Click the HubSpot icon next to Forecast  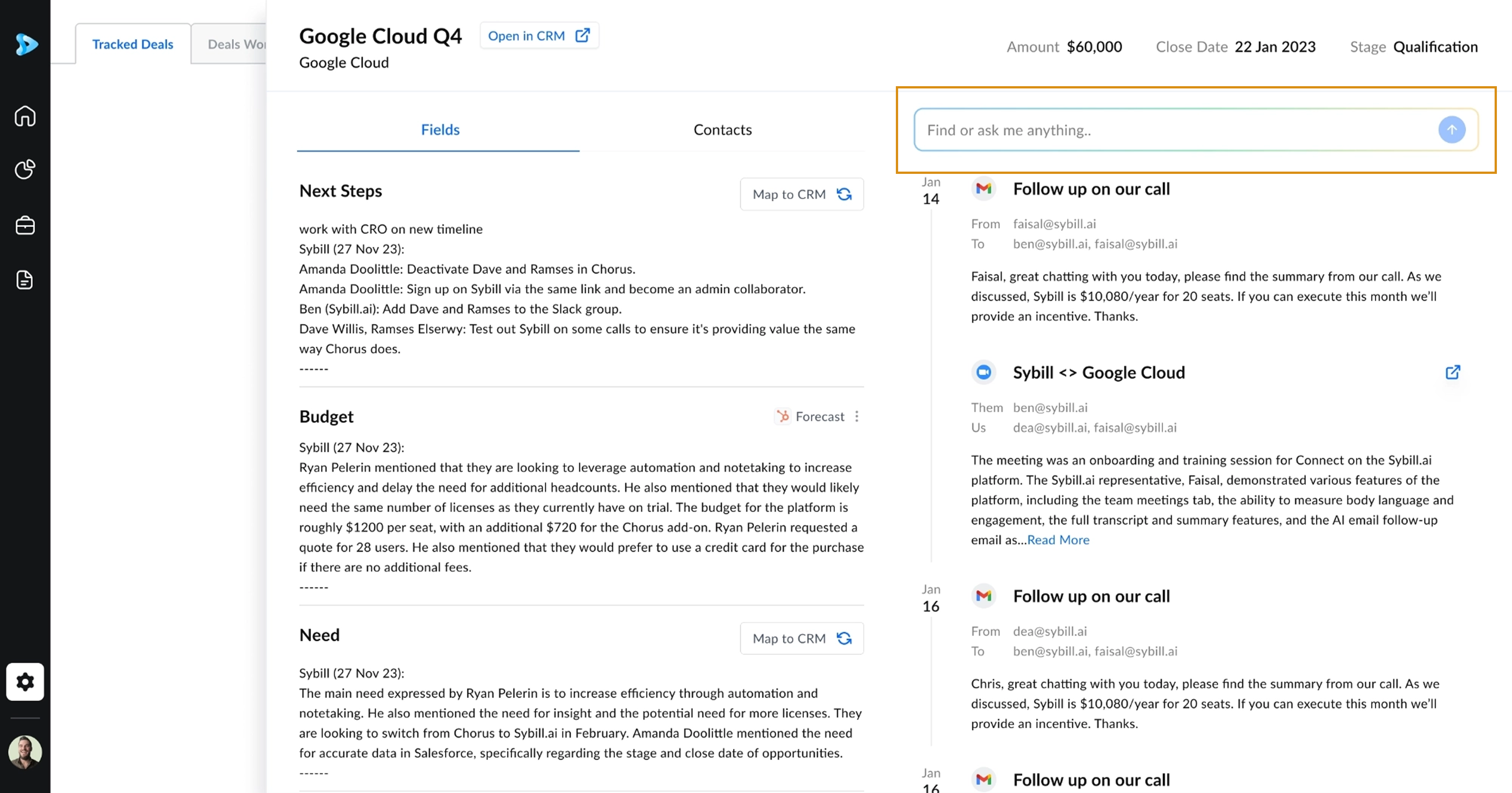tap(782, 416)
